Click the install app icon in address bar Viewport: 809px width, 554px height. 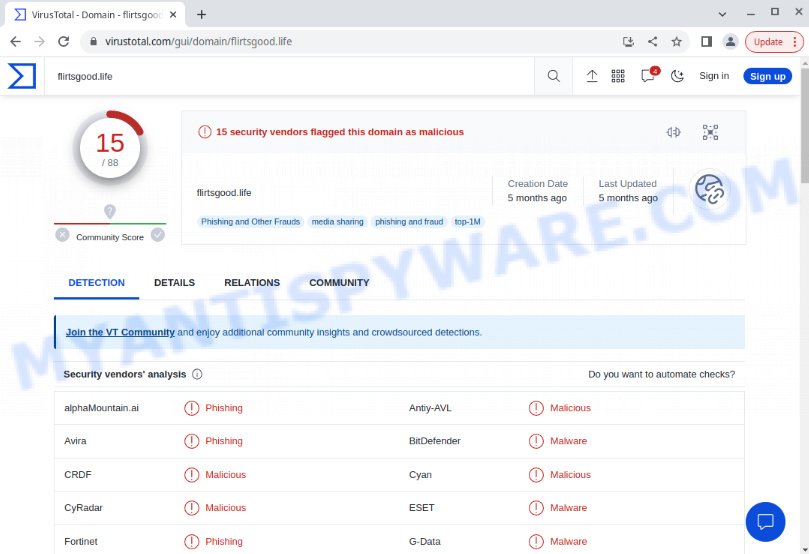pos(628,42)
